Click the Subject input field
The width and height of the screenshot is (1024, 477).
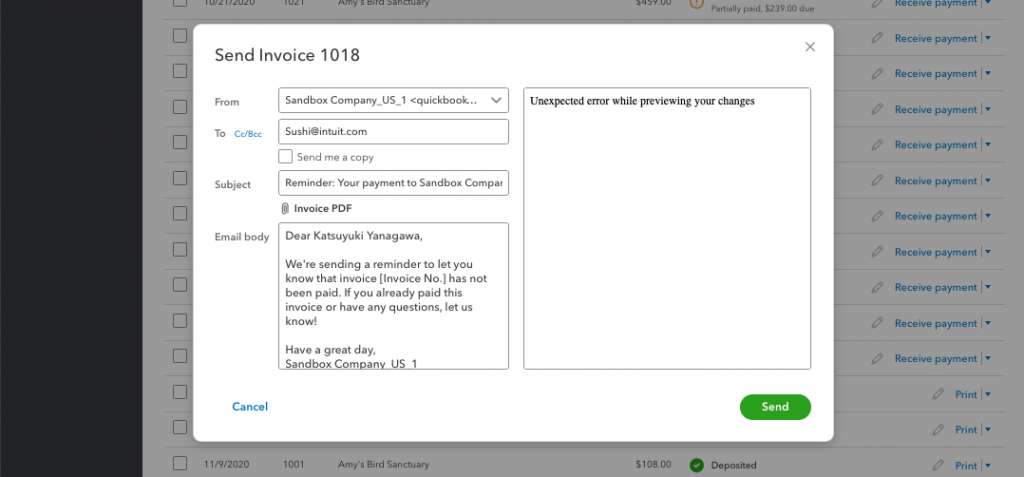[393, 183]
